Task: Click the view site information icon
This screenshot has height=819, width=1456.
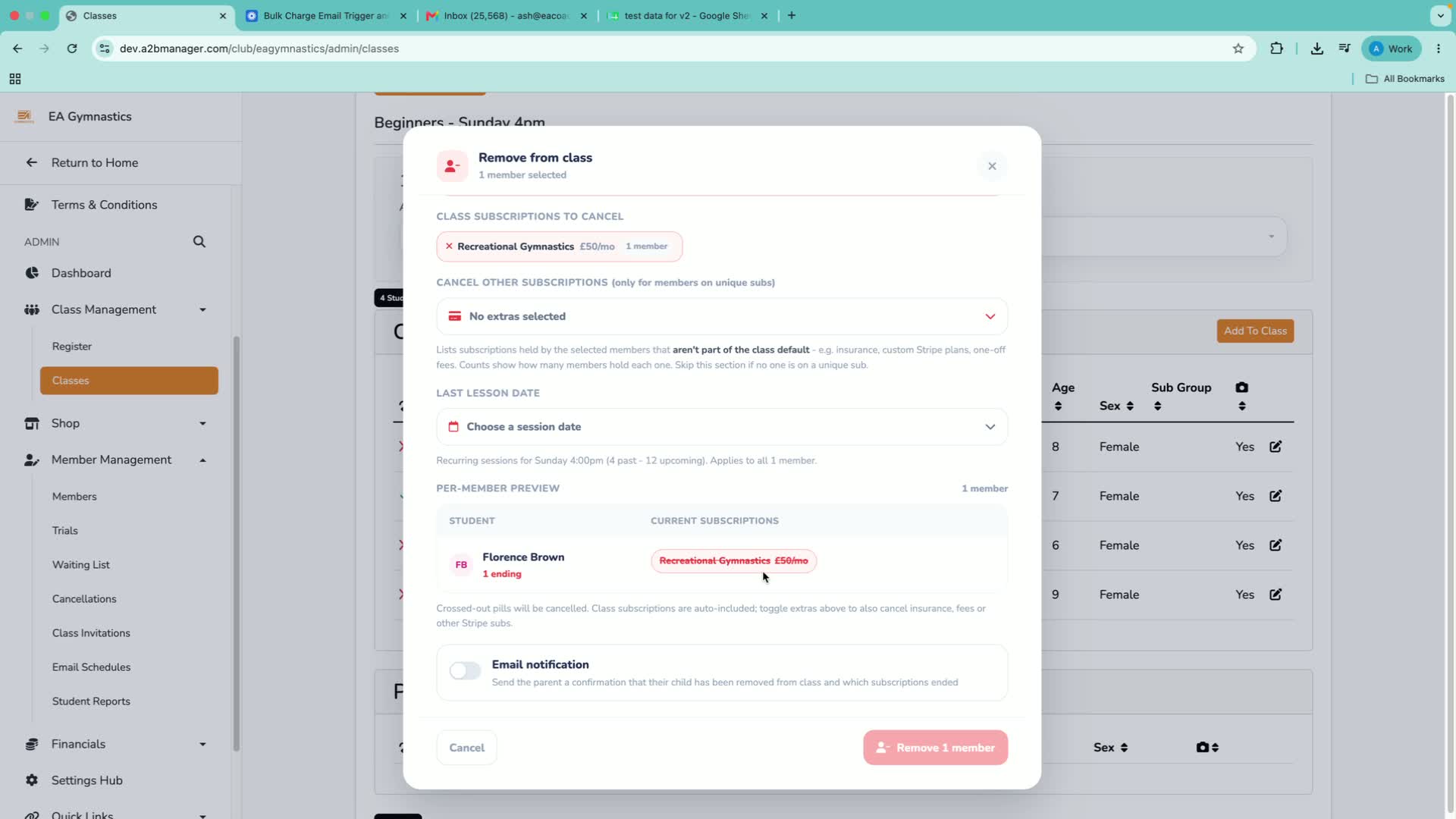Action: (x=105, y=49)
